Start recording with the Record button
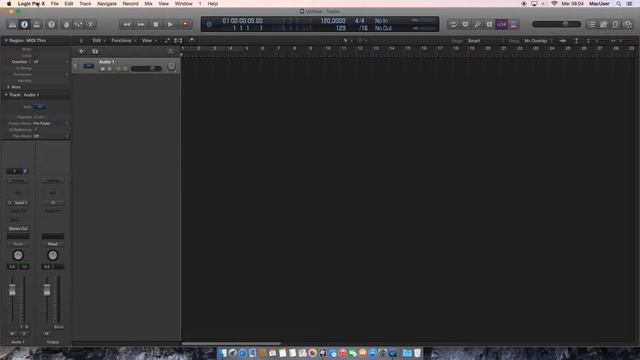The width and height of the screenshot is (640, 360). click(185, 24)
